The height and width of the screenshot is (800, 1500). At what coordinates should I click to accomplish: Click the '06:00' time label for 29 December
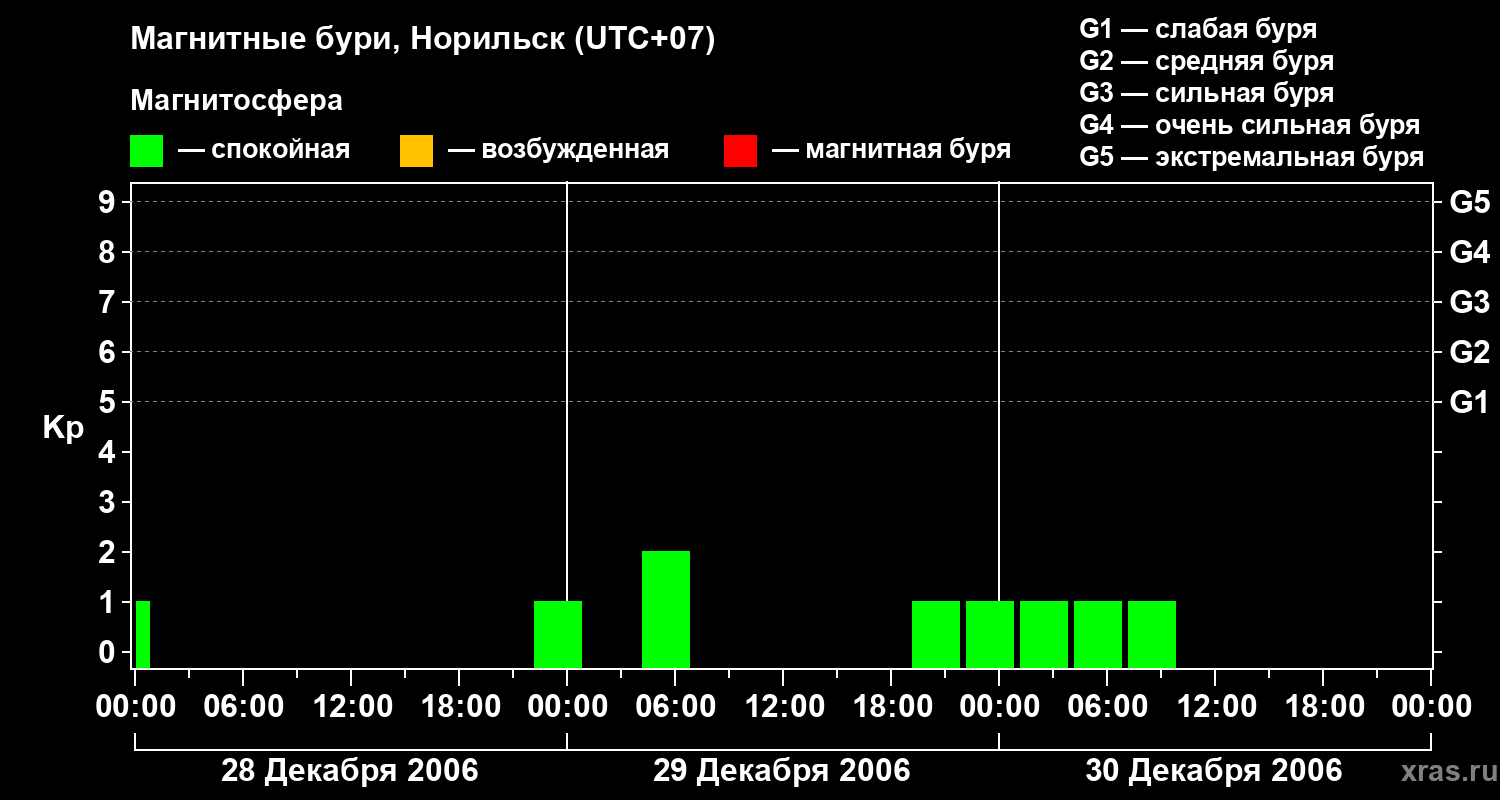click(675, 707)
